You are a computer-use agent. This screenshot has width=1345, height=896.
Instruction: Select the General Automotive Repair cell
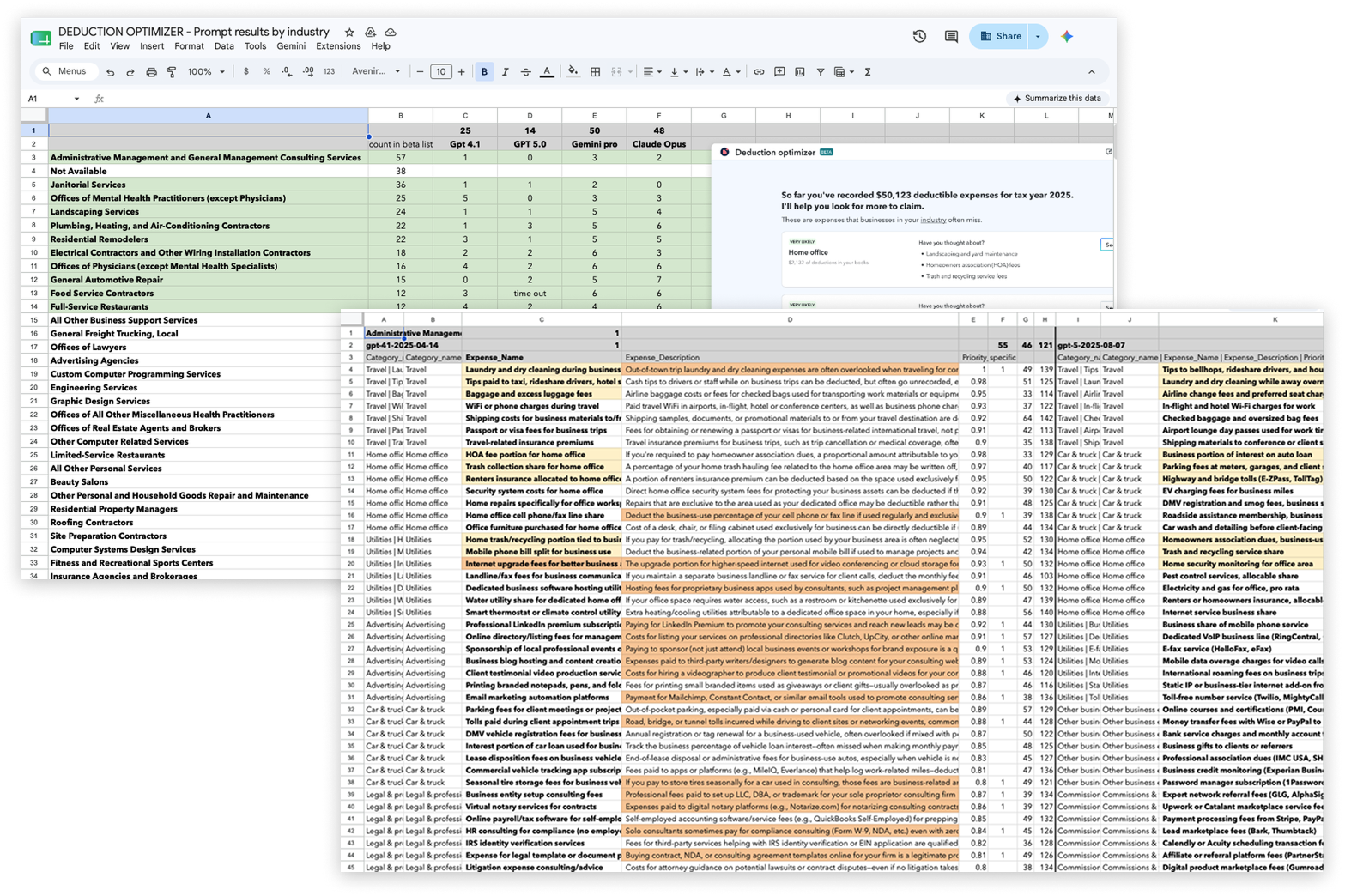pos(208,280)
